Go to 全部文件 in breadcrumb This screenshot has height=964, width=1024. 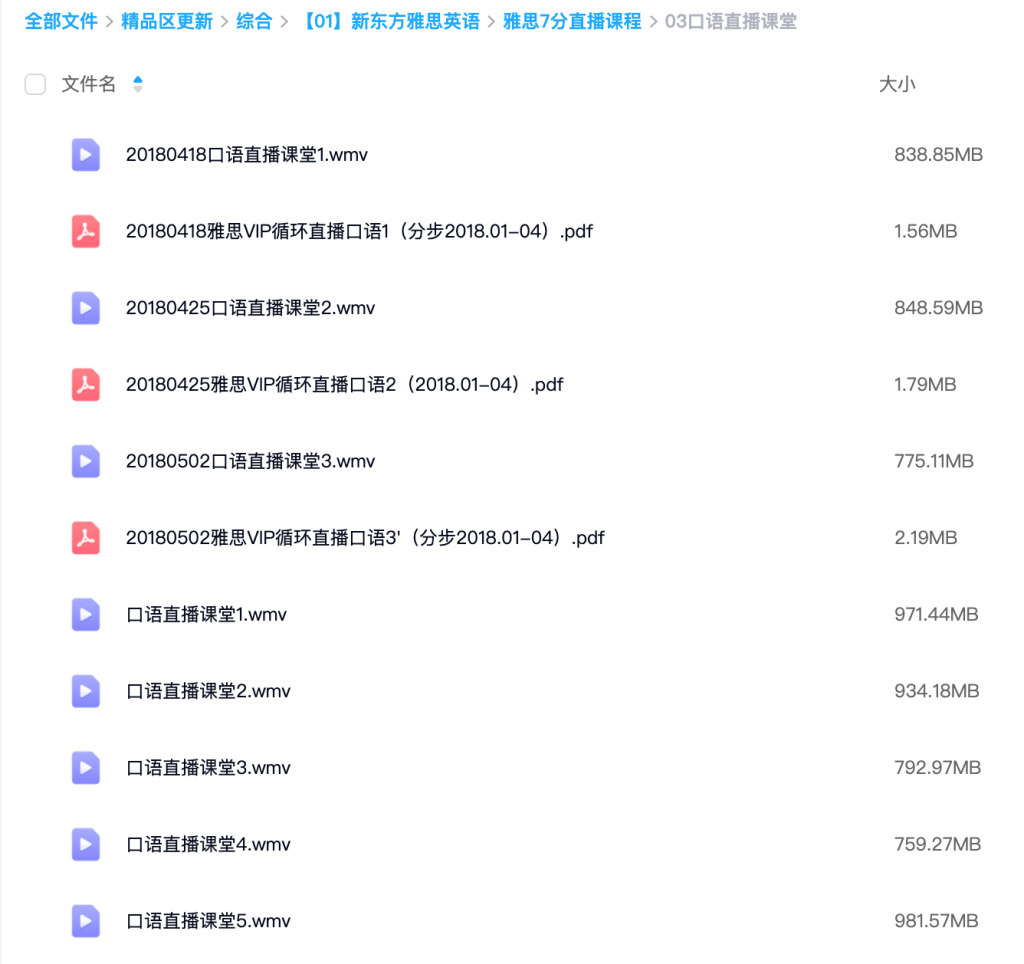61,22
